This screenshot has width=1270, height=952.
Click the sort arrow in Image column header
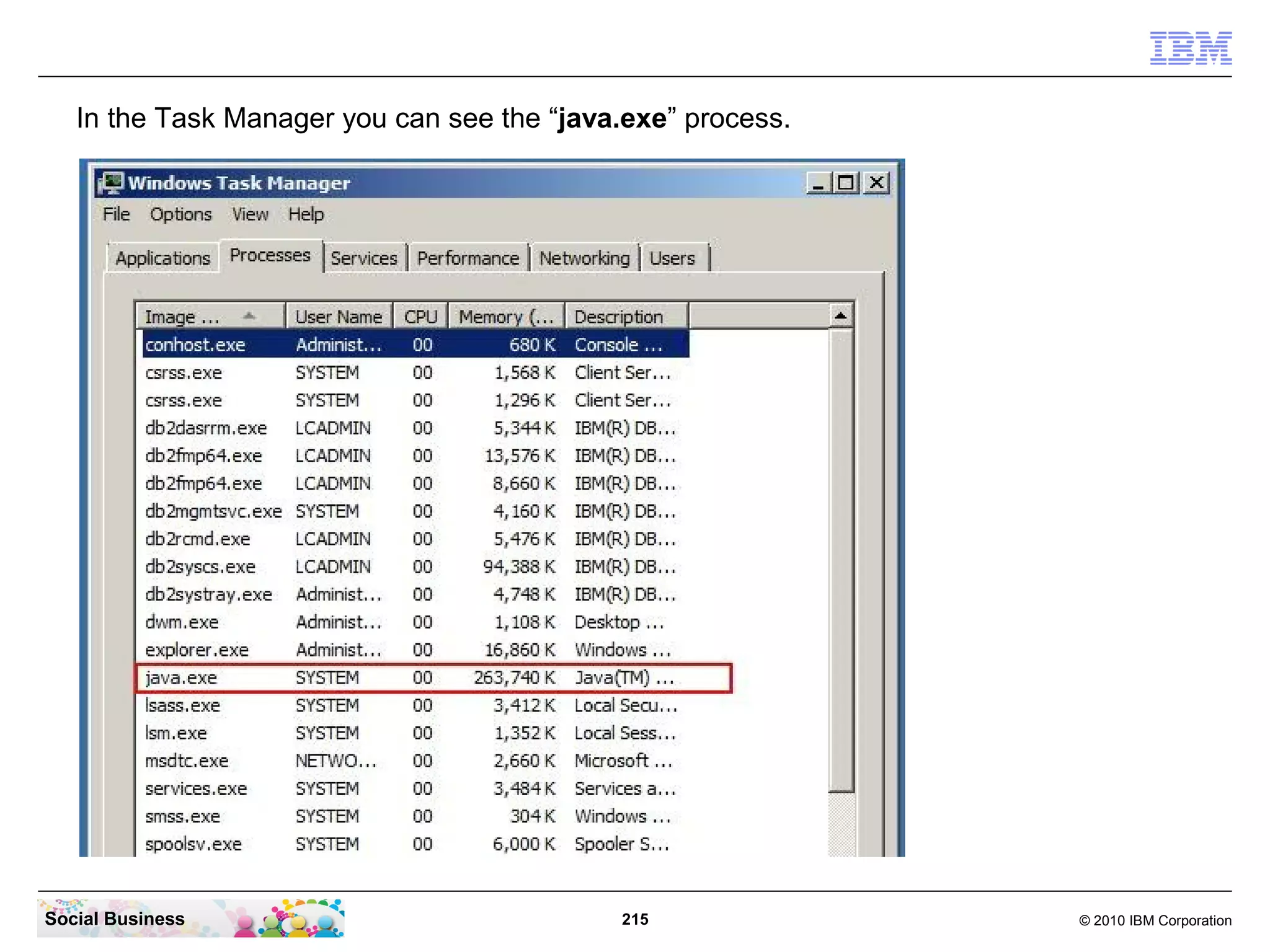pyautogui.click(x=249, y=316)
